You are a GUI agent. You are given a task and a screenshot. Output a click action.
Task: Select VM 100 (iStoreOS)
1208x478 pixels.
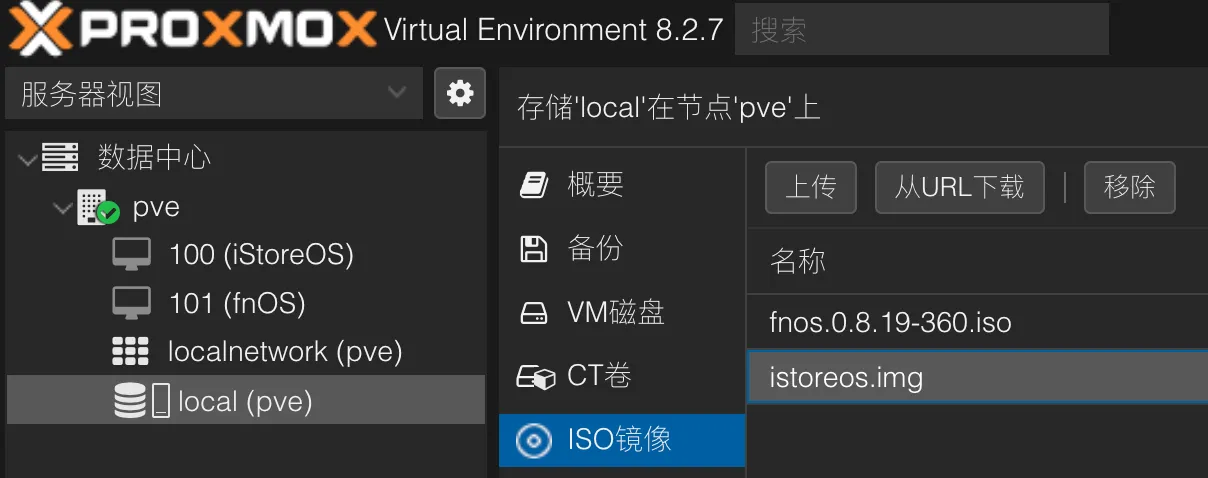click(262, 255)
